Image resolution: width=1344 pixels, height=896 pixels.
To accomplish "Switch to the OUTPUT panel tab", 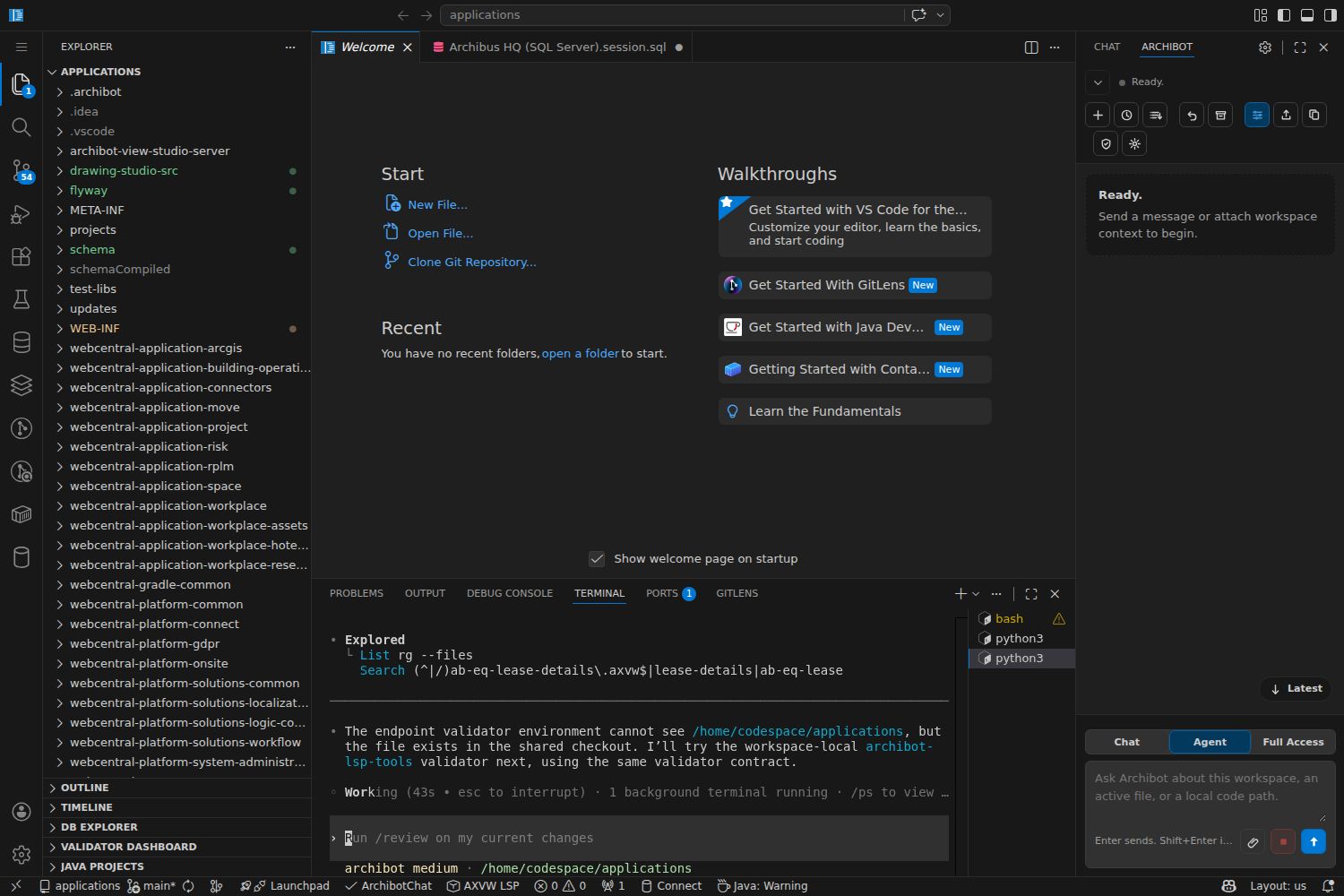I will (425, 593).
